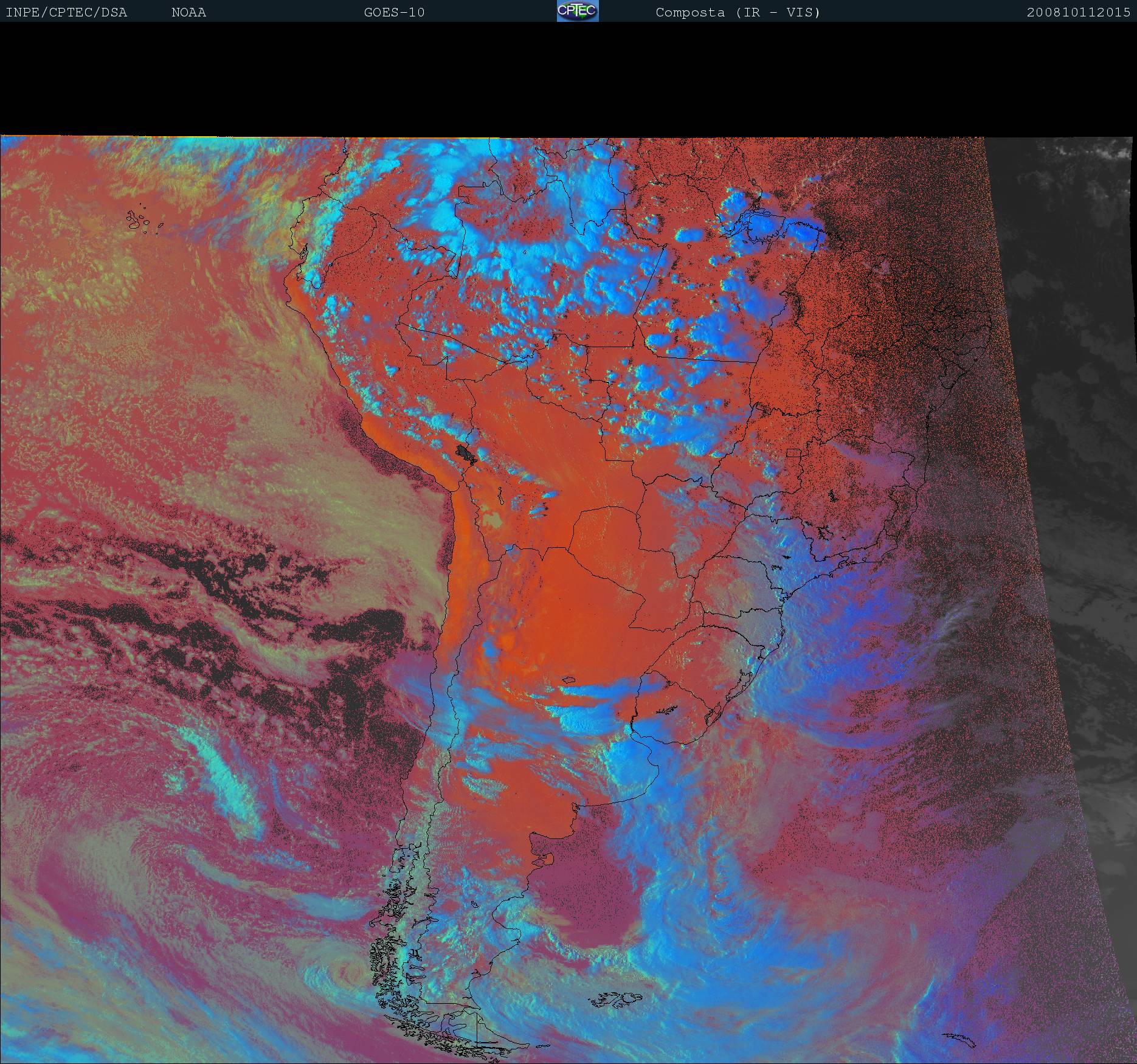Viewport: 1137px width, 1064px height.
Task: Click the Mar Chiquita lake outline in Argentina
Action: coord(568,680)
